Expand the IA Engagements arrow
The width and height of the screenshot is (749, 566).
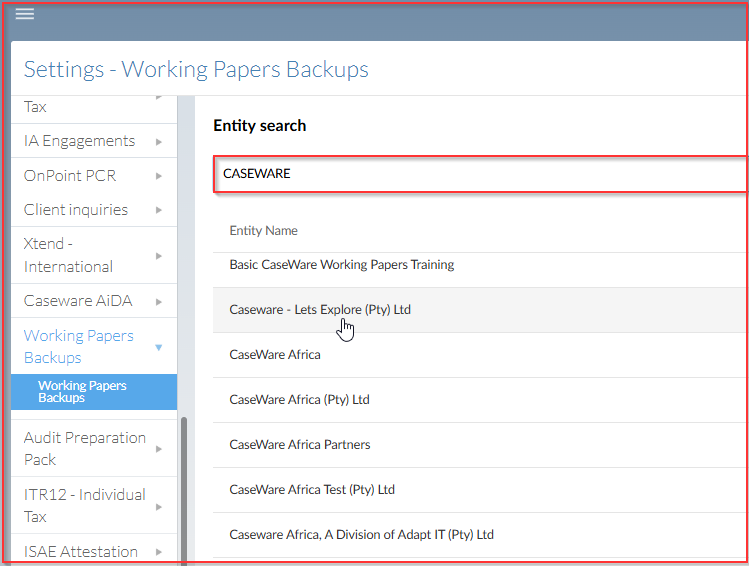click(x=159, y=142)
